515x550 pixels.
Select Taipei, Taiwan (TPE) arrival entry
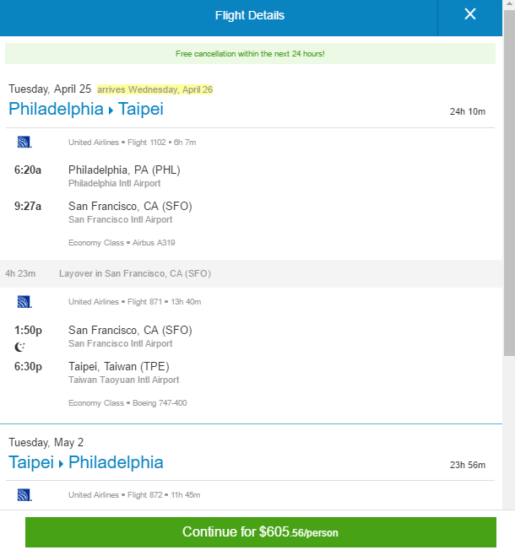pyautogui.click(x=119, y=367)
